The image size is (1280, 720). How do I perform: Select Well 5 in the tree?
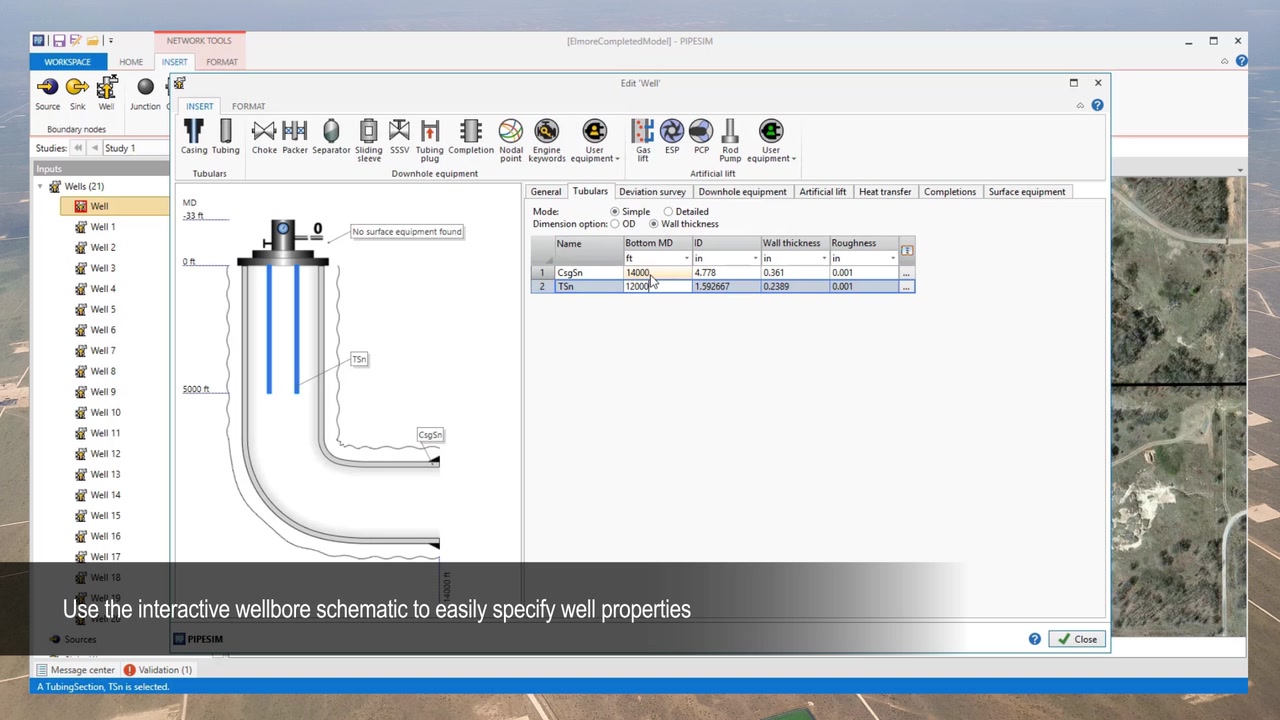click(103, 309)
